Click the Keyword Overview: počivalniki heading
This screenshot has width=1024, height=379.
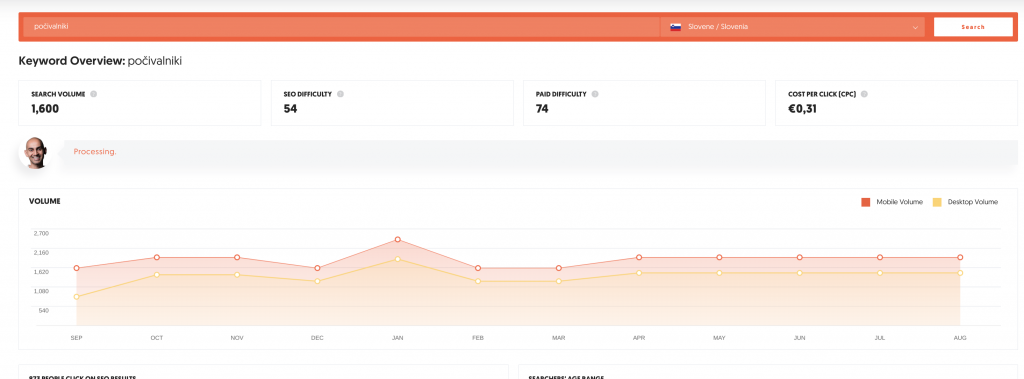[100, 61]
